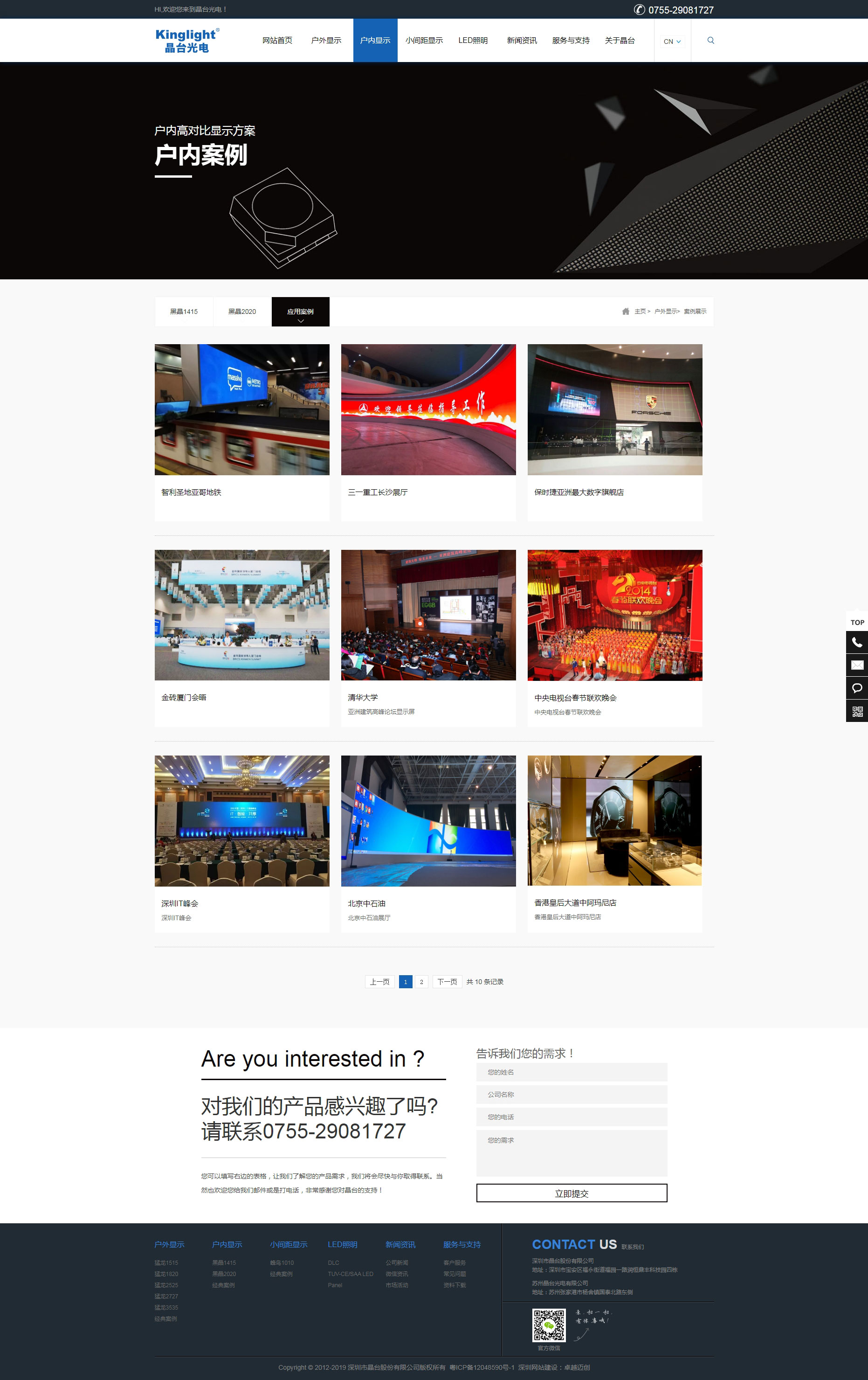The image size is (868, 1380).
Task: Select the 黑晶1415 tab
Action: 183,312
